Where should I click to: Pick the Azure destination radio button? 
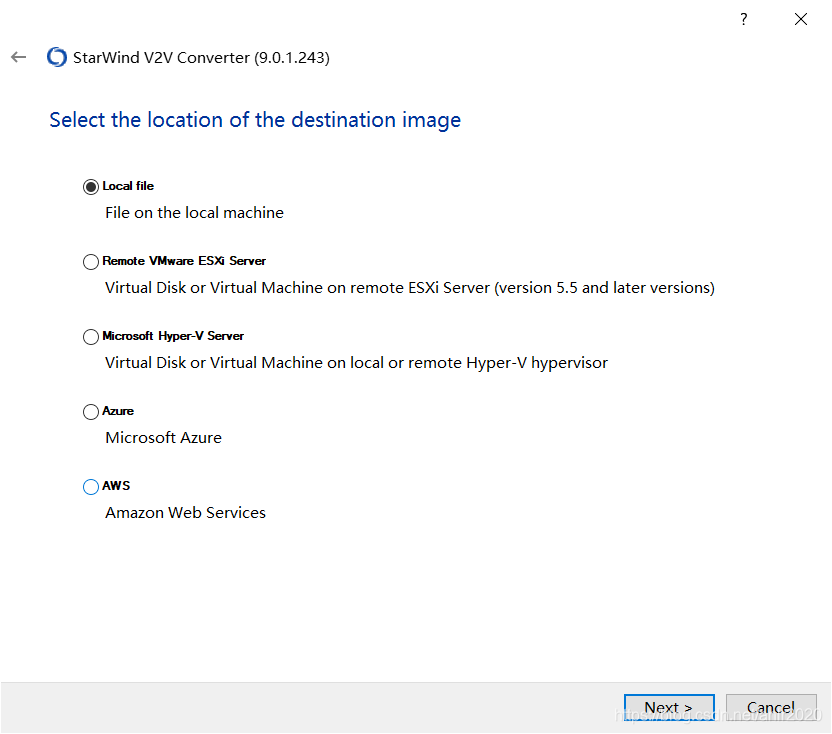point(91,411)
